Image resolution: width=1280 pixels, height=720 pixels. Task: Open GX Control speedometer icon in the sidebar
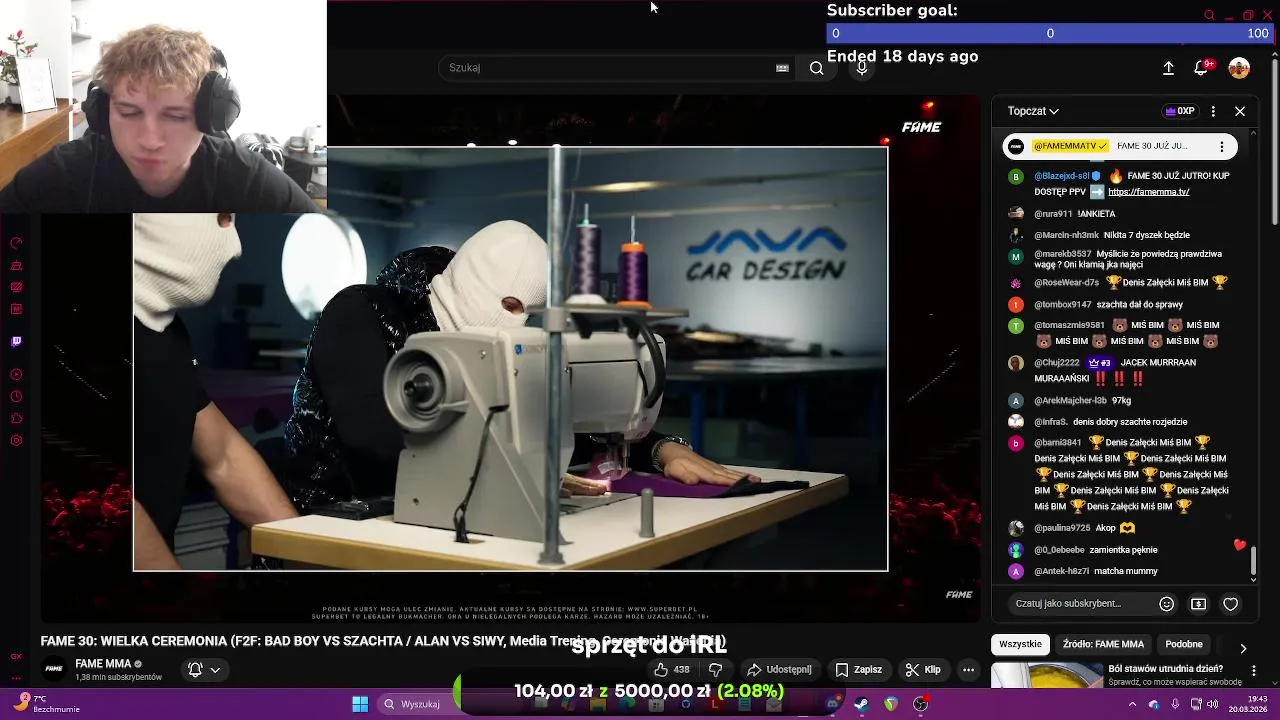click(x=16, y=244)
